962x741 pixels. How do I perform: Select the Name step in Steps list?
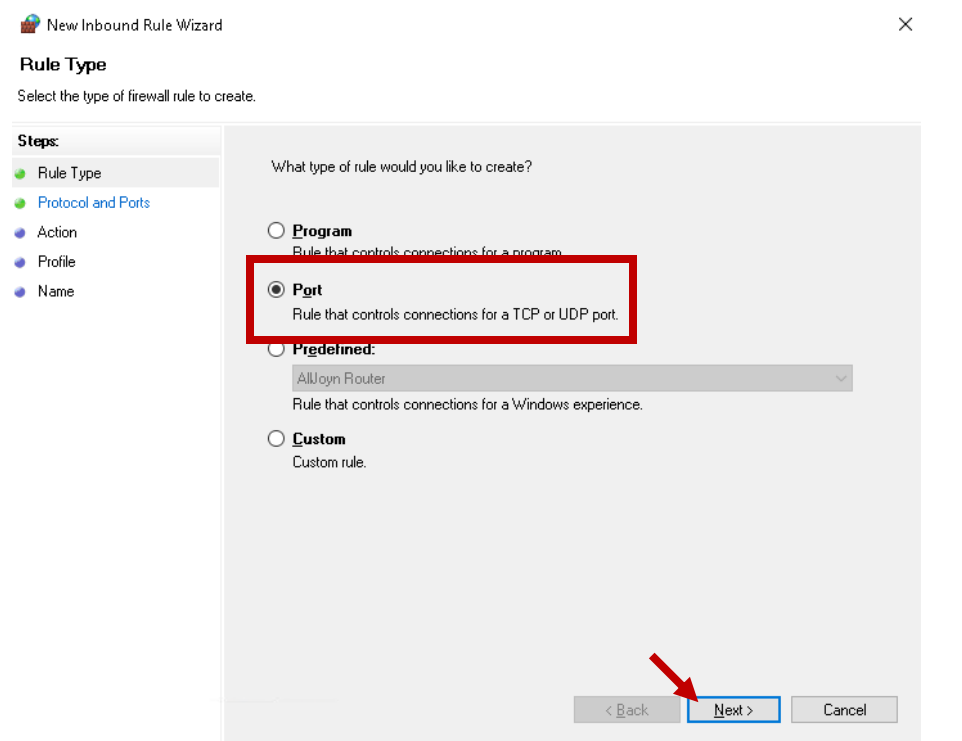coord(55,292)
